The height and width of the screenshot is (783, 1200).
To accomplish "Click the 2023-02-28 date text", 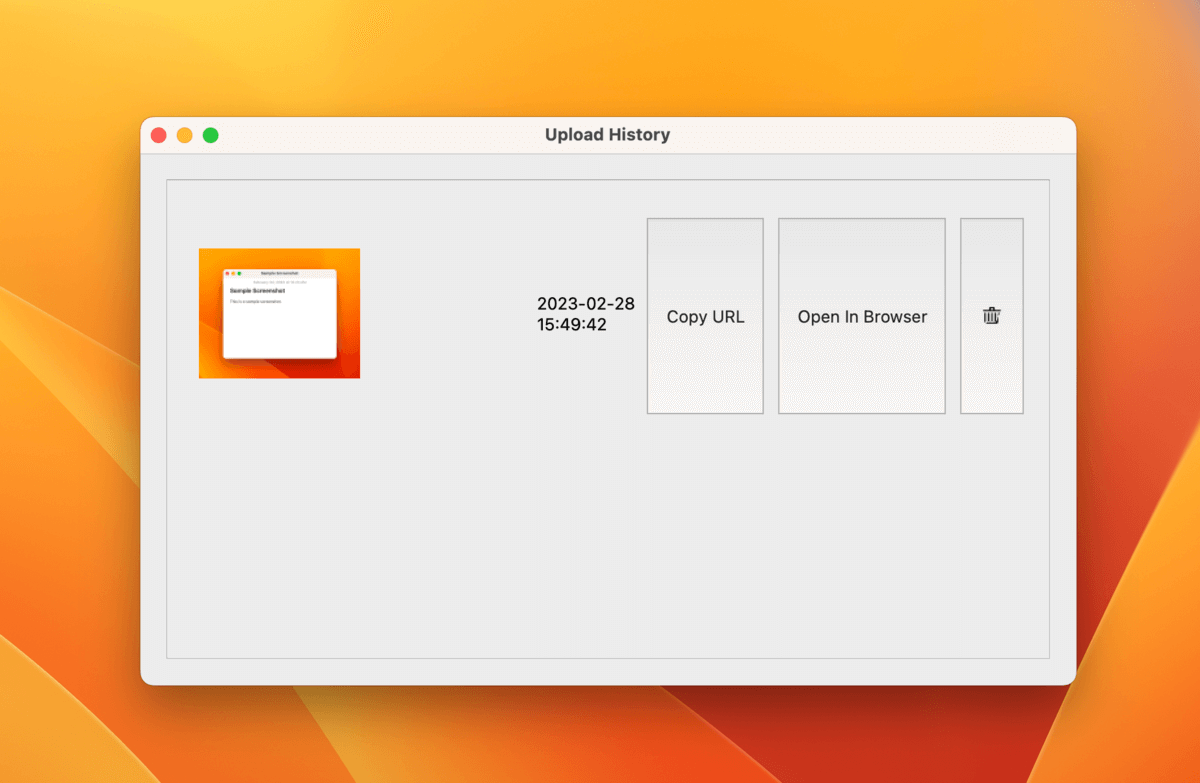I will point(586,304).
